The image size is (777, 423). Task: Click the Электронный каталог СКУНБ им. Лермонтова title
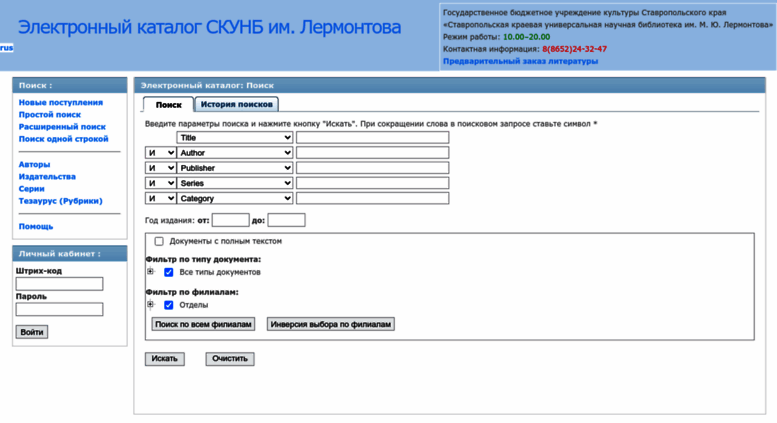tap(210, 27)
